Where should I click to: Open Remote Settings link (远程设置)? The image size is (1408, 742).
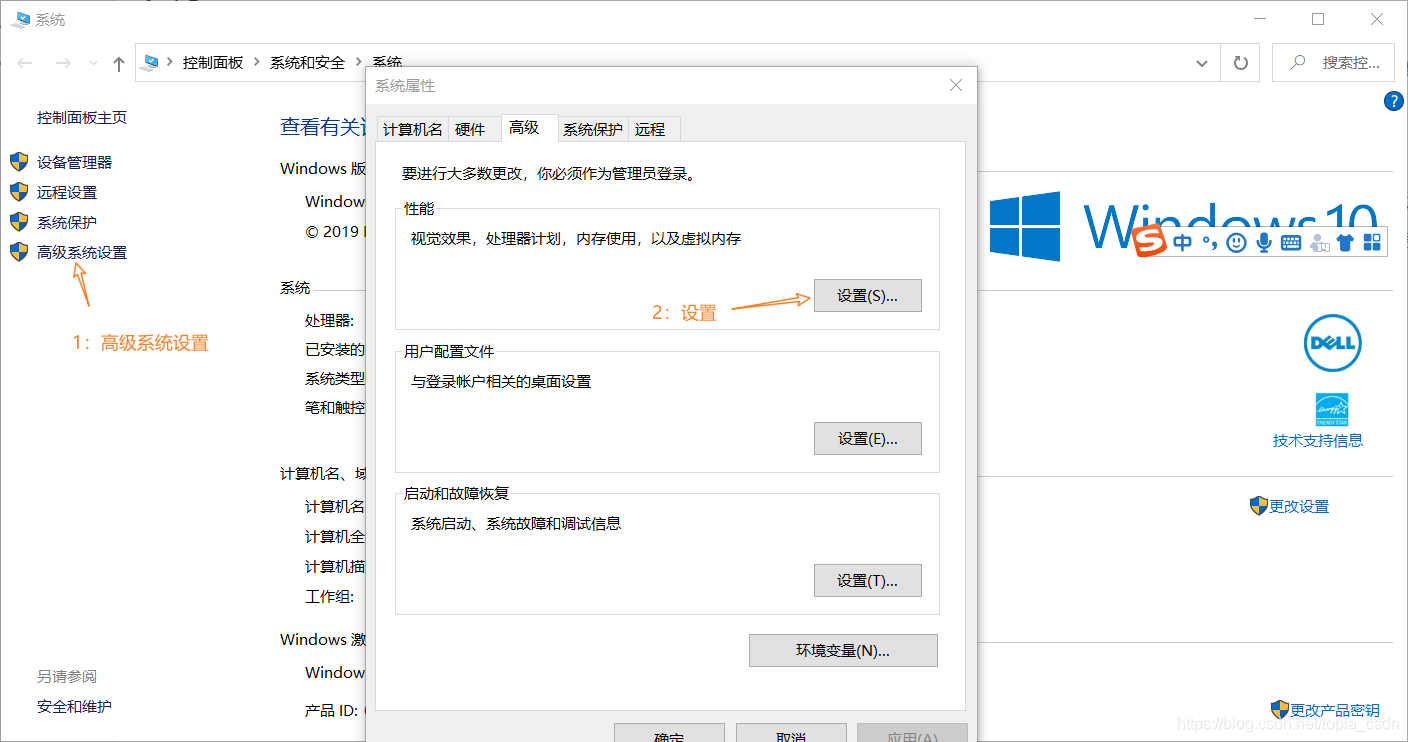pos(67,192)
